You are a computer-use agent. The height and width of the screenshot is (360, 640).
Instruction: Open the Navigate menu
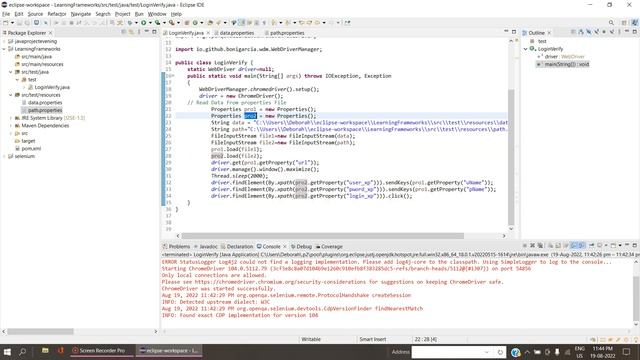81,14
